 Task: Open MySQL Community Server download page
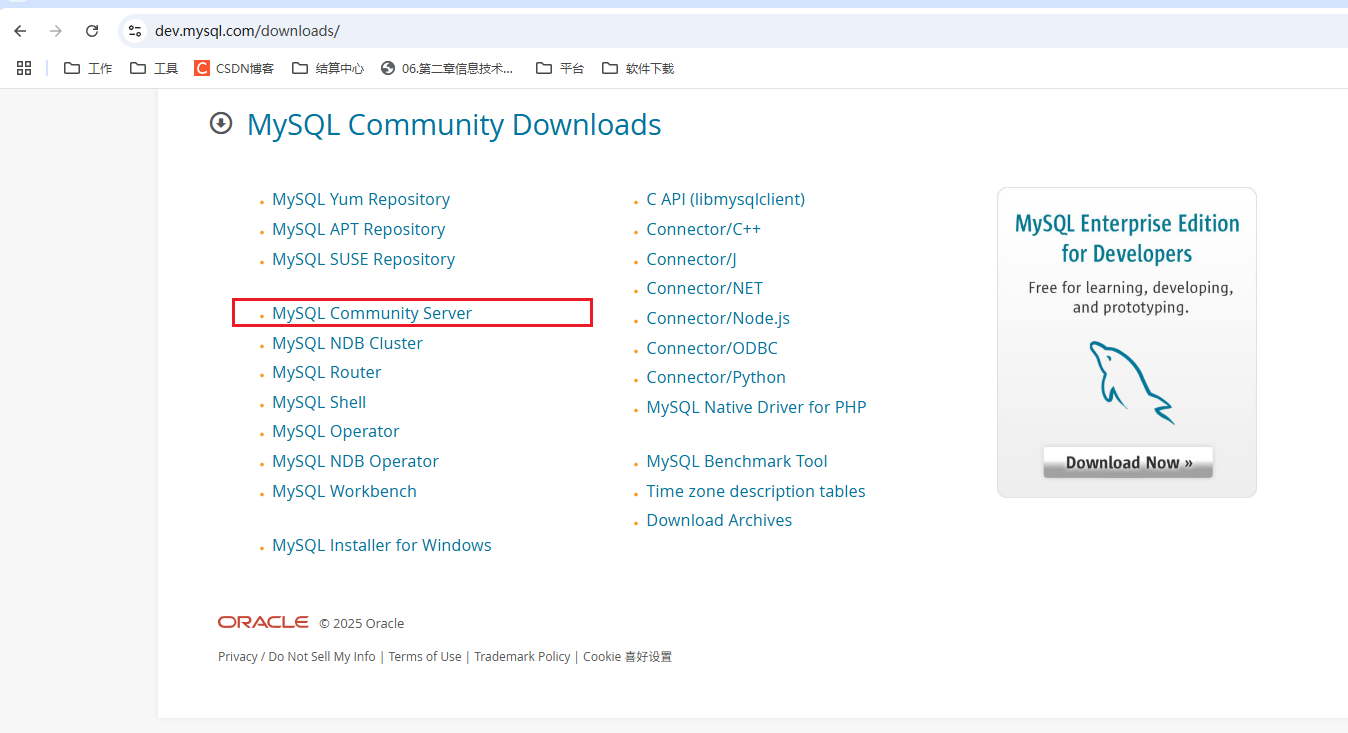(x=371, y=312)
